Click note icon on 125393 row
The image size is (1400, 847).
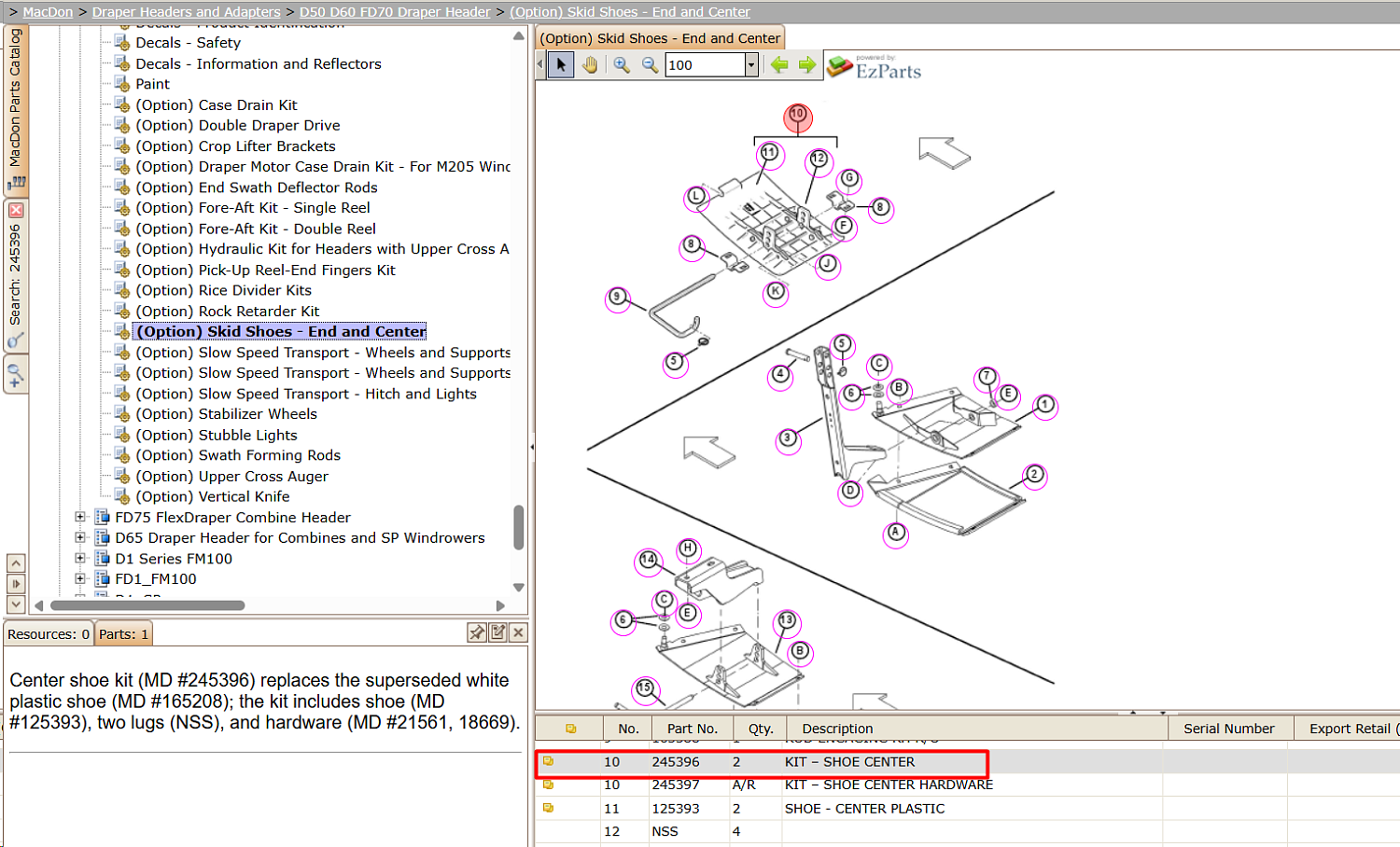(x=549, y=808)
